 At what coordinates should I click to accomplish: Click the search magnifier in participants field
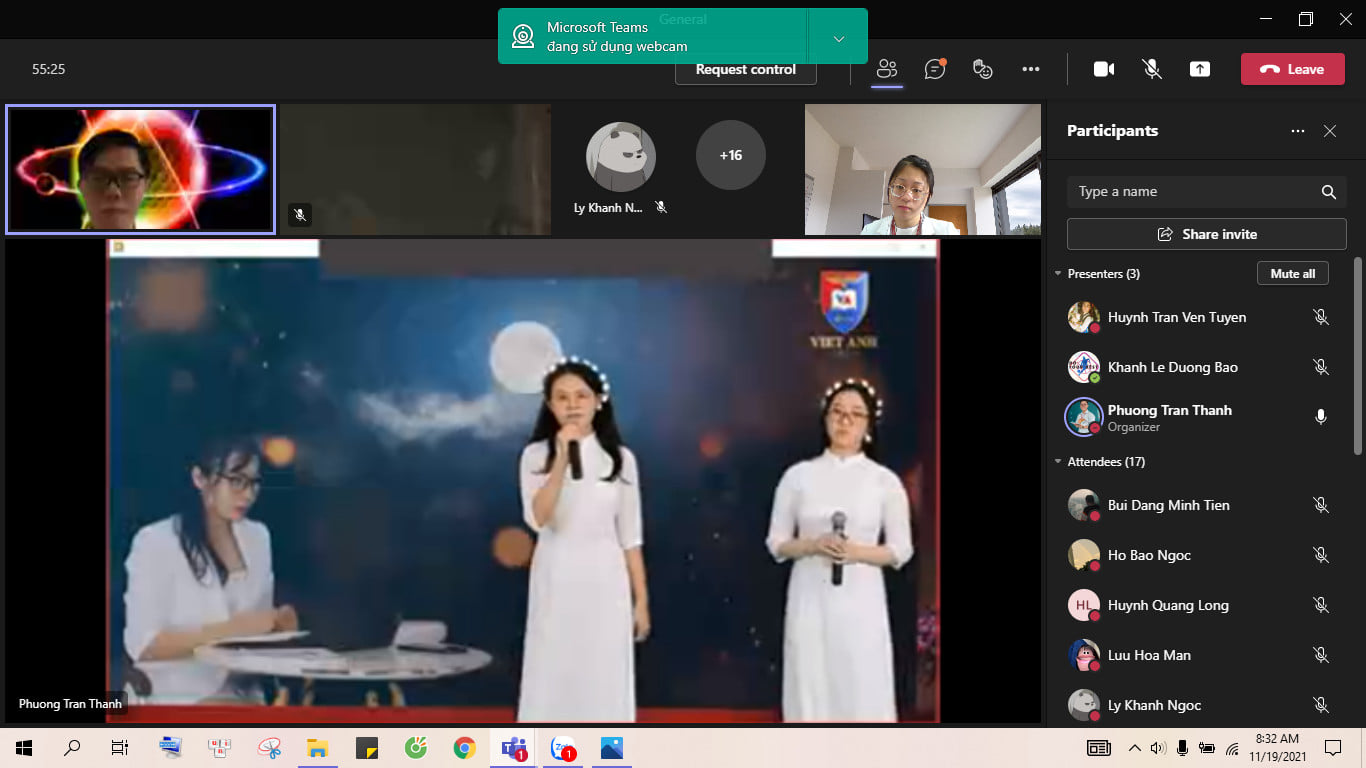click(1329, 192)
